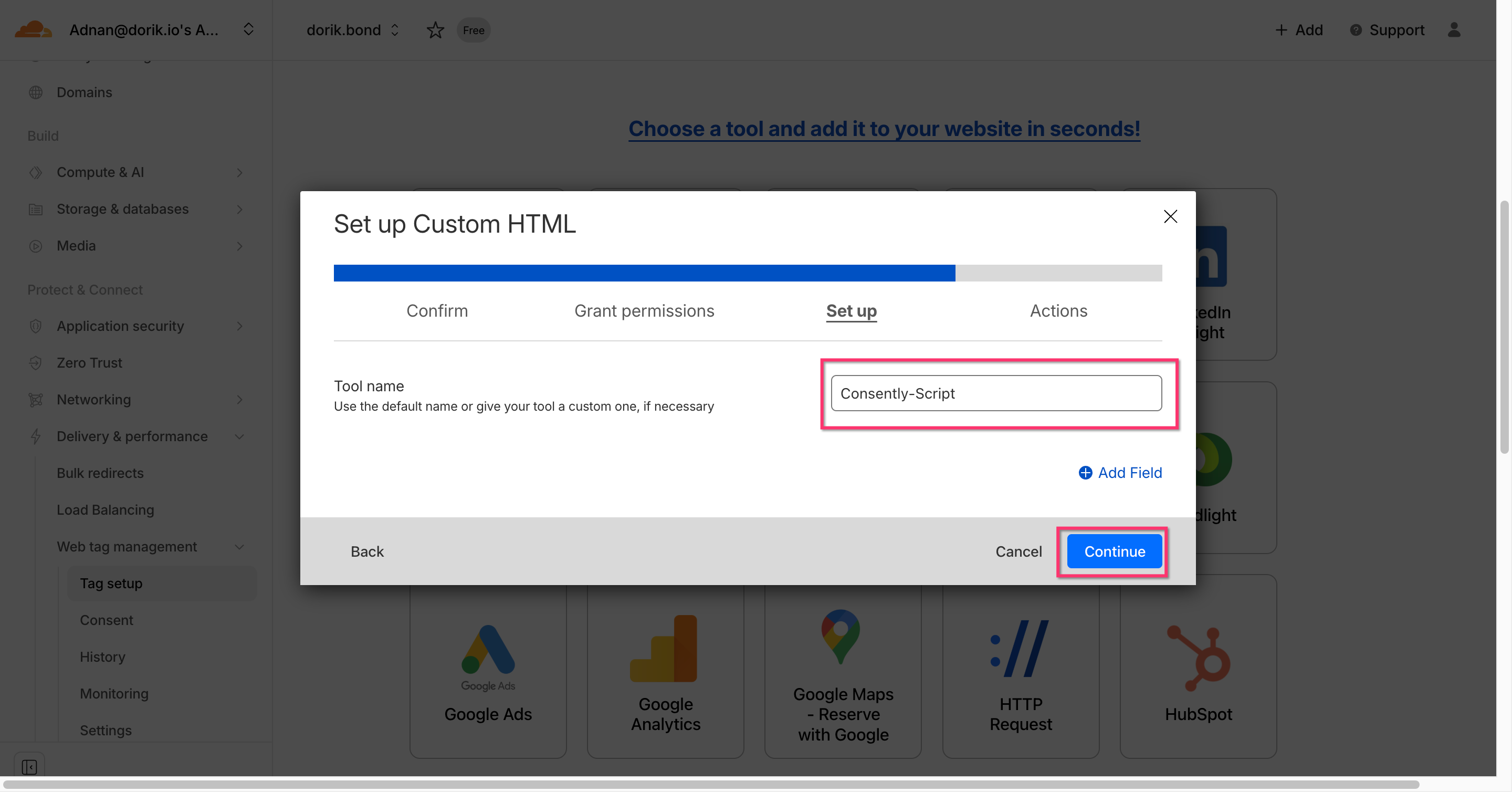Open the account switcher dropdown
This screenshot has width=1512, height=792.
[x=248, y=29]
